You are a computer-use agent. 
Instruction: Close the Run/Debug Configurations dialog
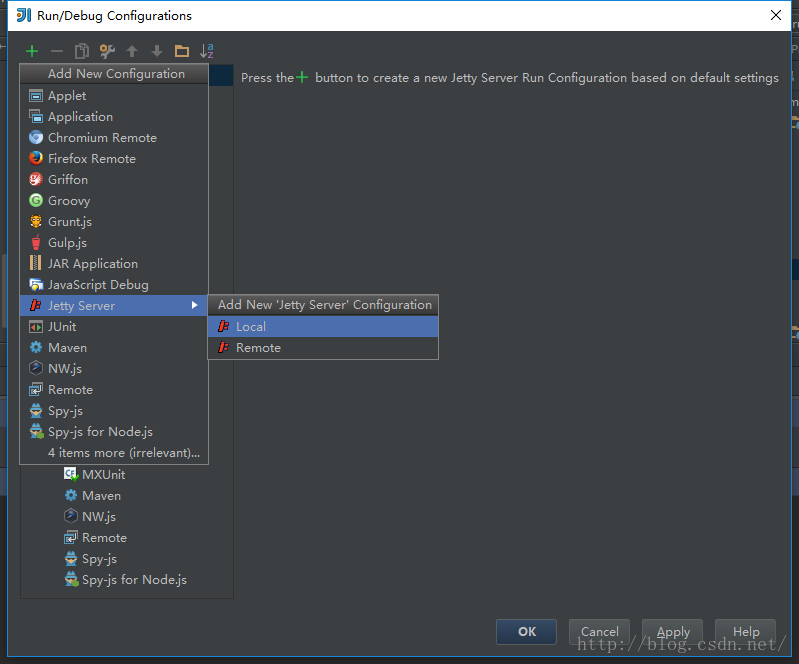point(776,15)
